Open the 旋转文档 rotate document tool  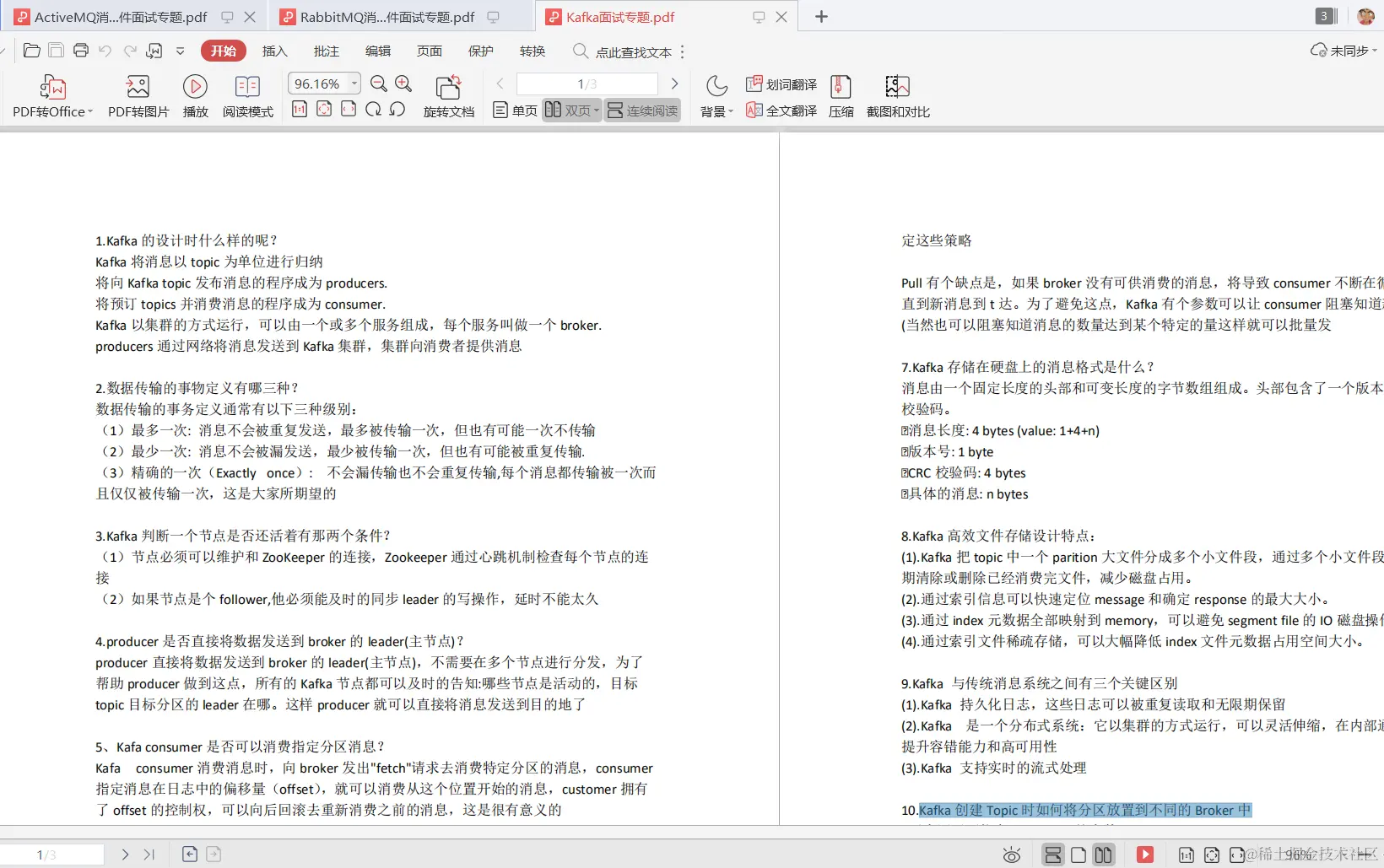pos(448,95)
